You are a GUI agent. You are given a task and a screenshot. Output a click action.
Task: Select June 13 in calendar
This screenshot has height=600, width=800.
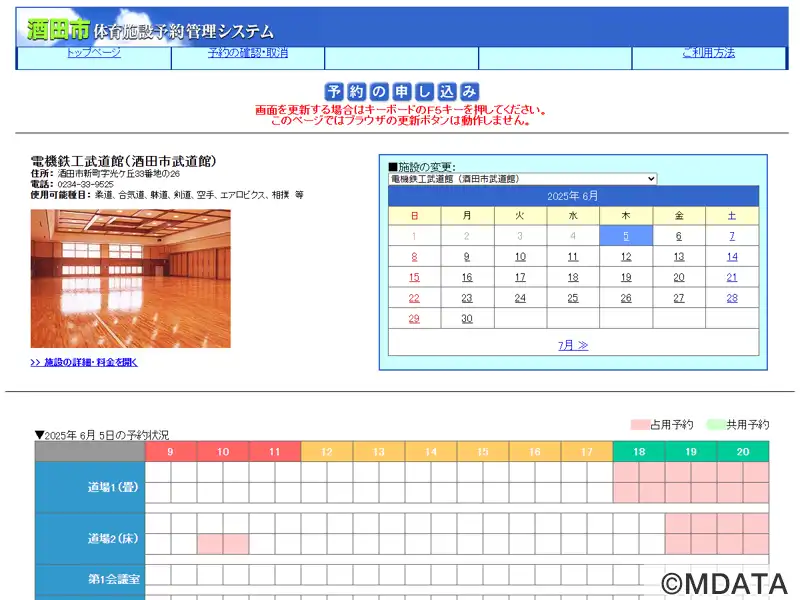tap(679, 257)
